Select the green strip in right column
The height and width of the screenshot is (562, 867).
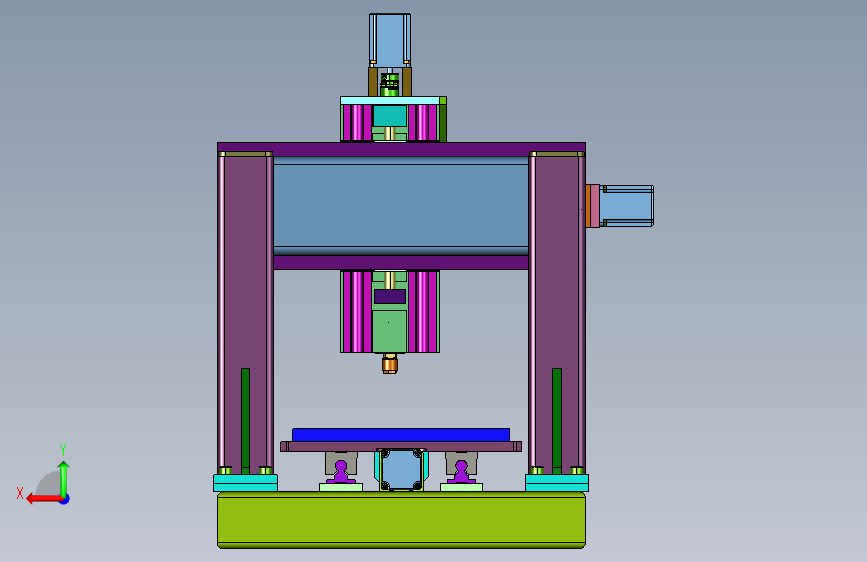pos(557,421)
